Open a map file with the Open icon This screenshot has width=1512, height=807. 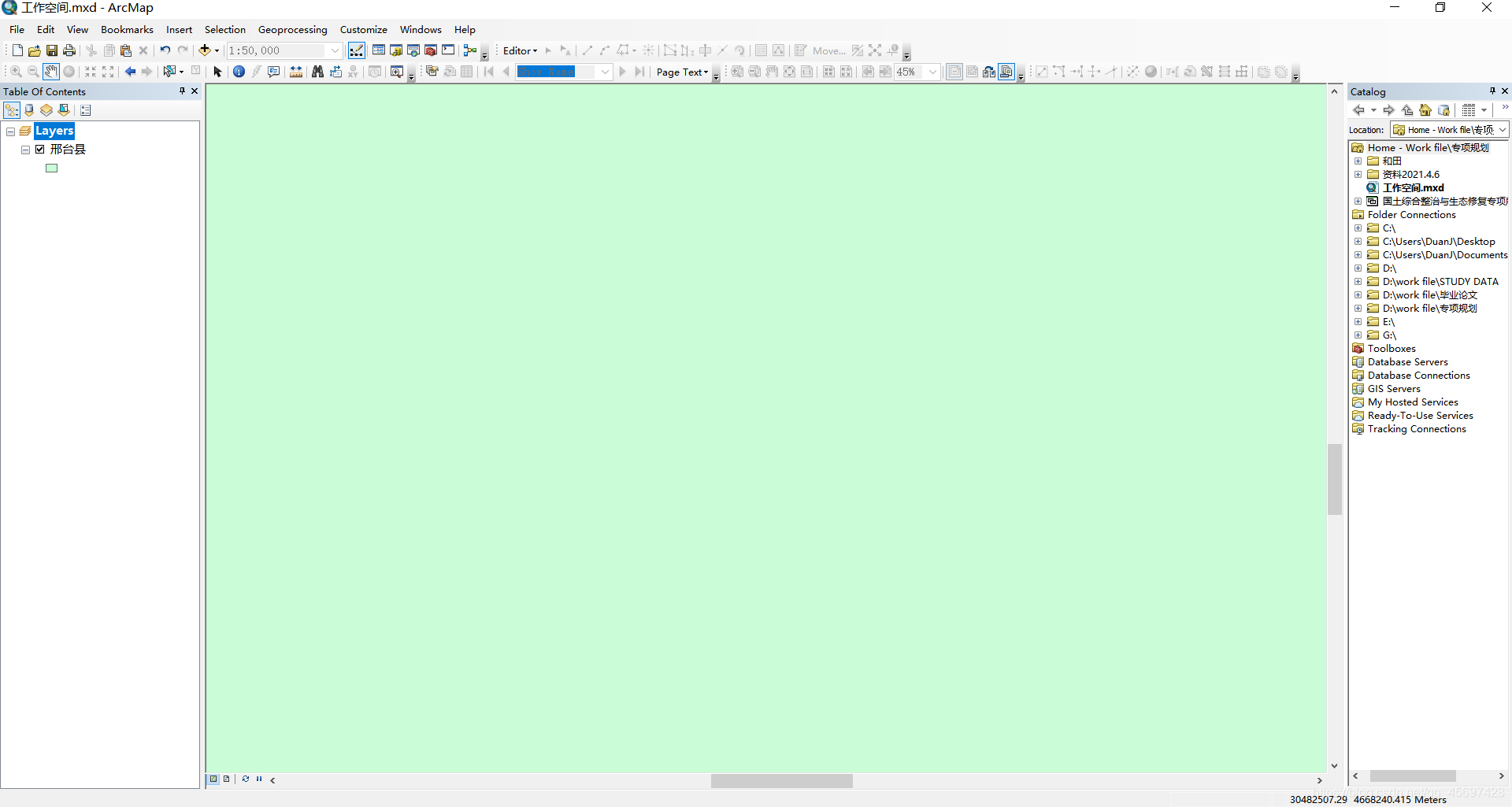click(35, 50)
